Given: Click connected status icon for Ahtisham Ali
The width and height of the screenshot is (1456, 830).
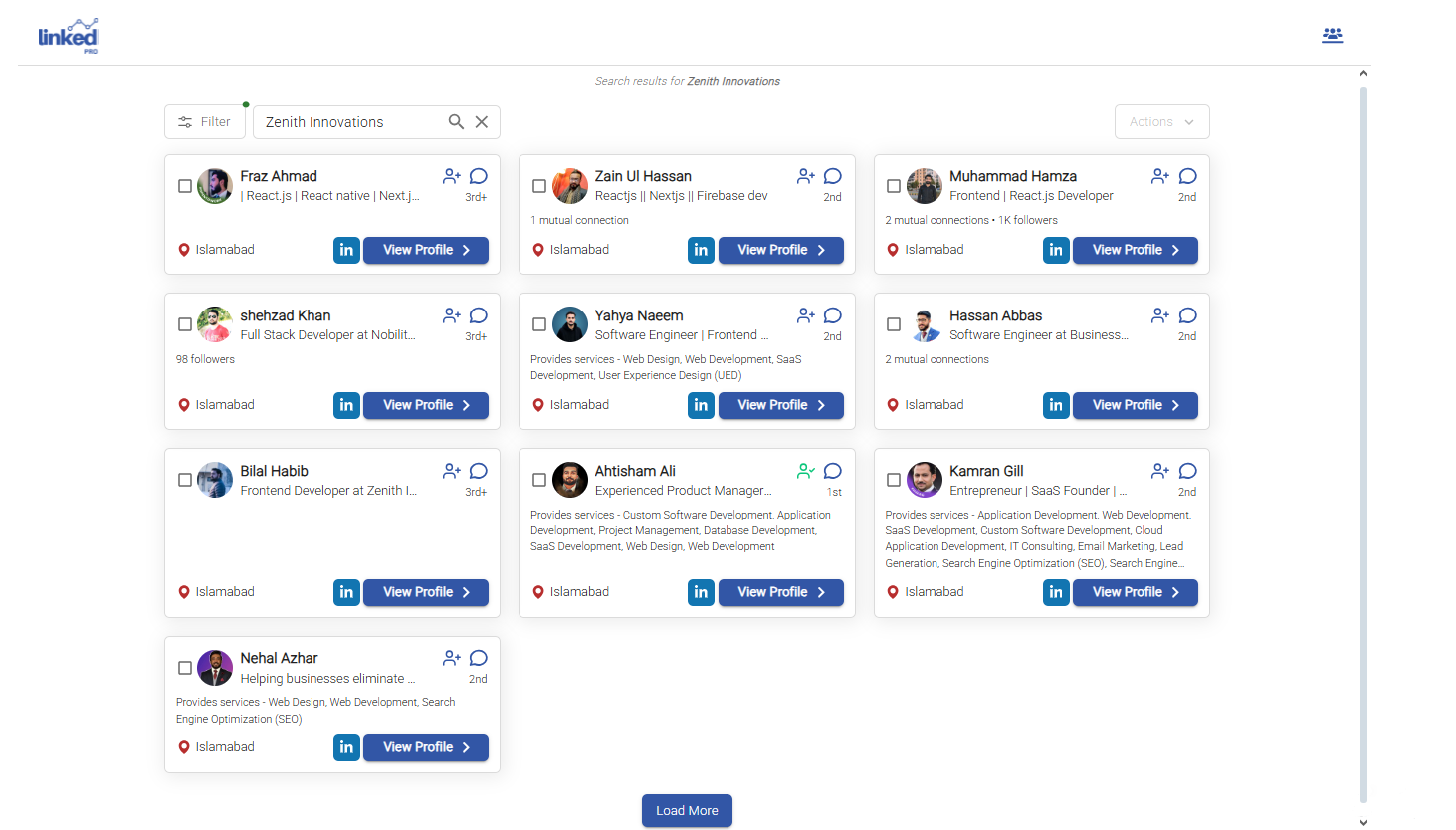Looking at the screenshot, I should pos(805,471).
